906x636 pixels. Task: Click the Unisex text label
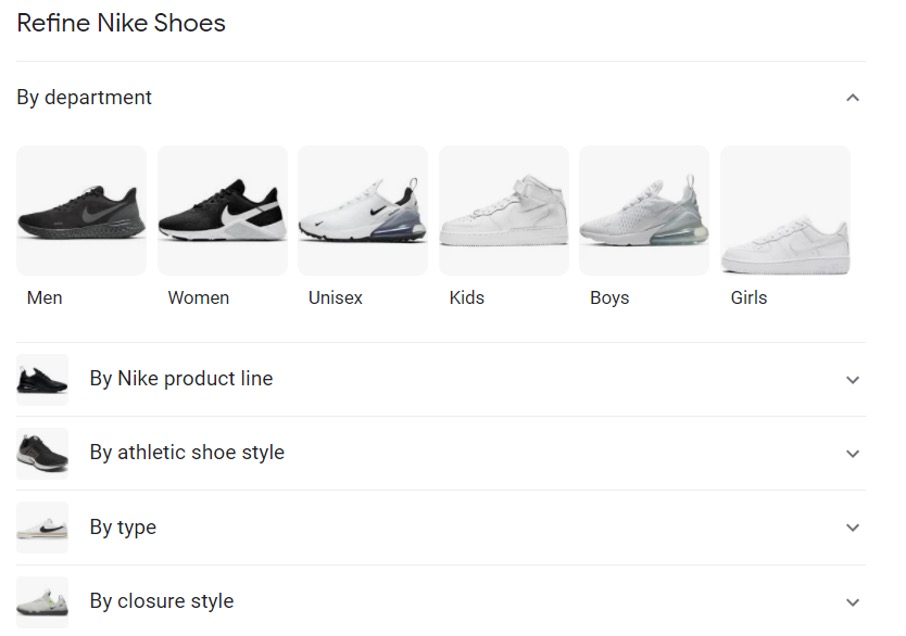tap(335, 298)
